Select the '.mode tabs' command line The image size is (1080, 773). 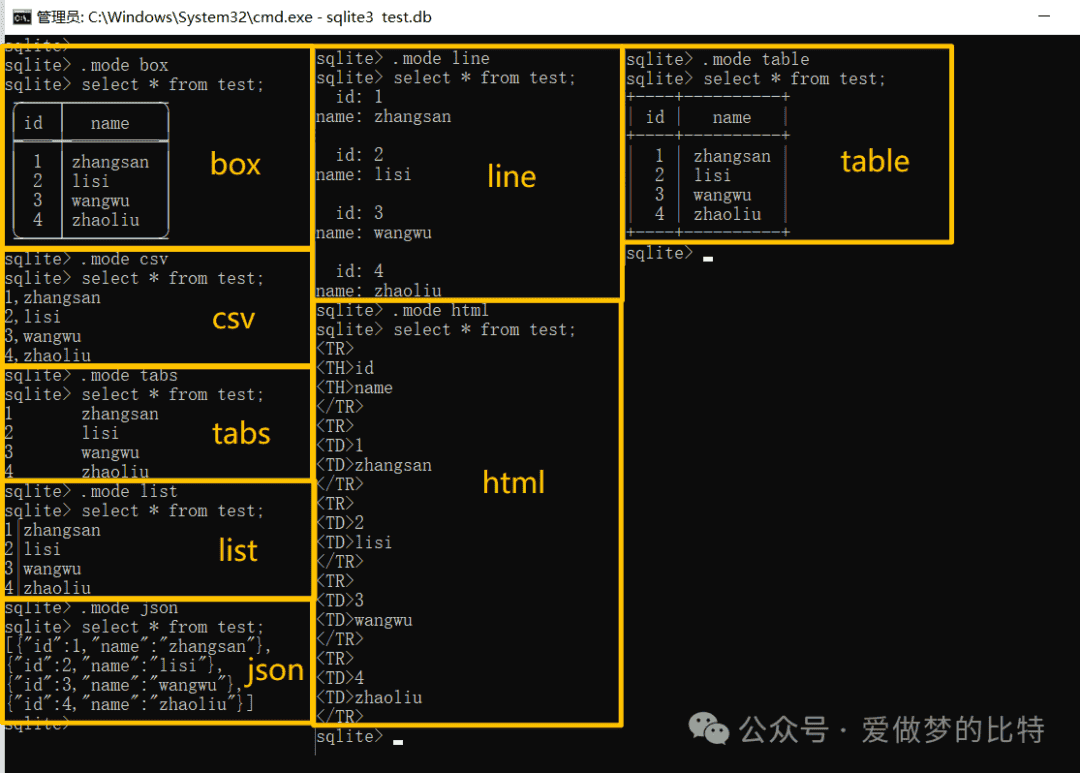(92, 375)
